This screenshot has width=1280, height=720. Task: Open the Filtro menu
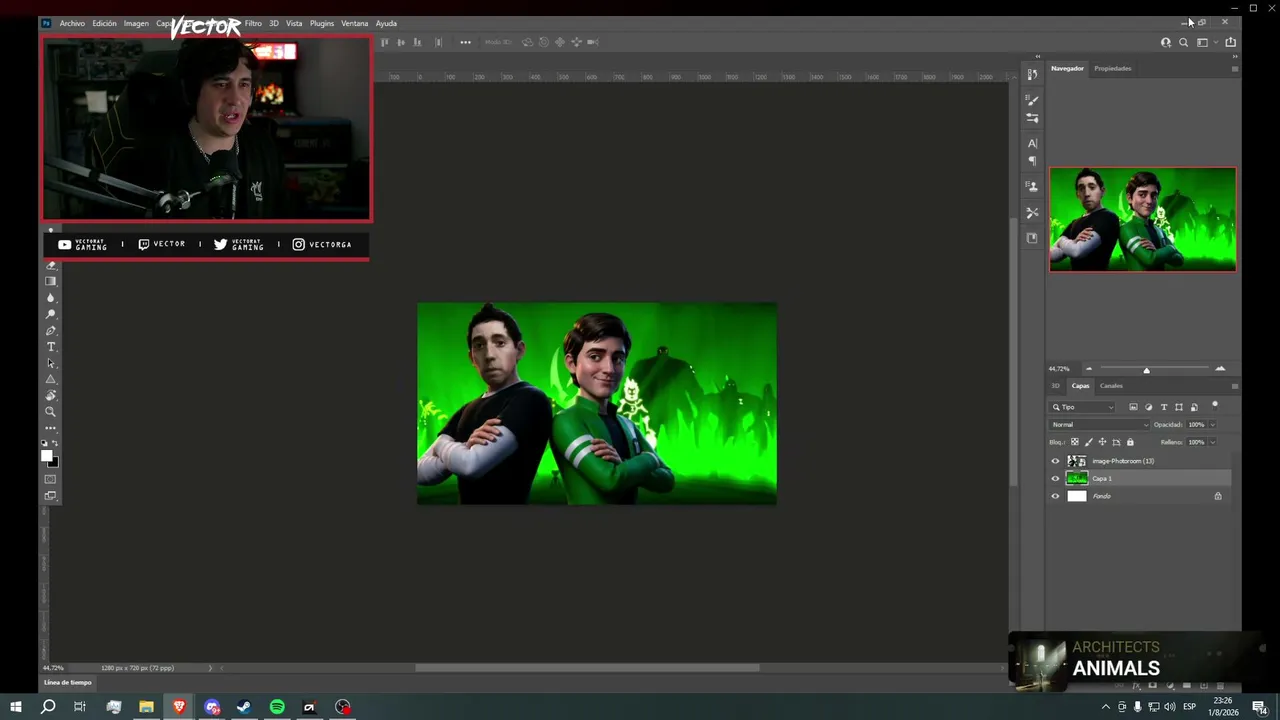click(253, 23)
